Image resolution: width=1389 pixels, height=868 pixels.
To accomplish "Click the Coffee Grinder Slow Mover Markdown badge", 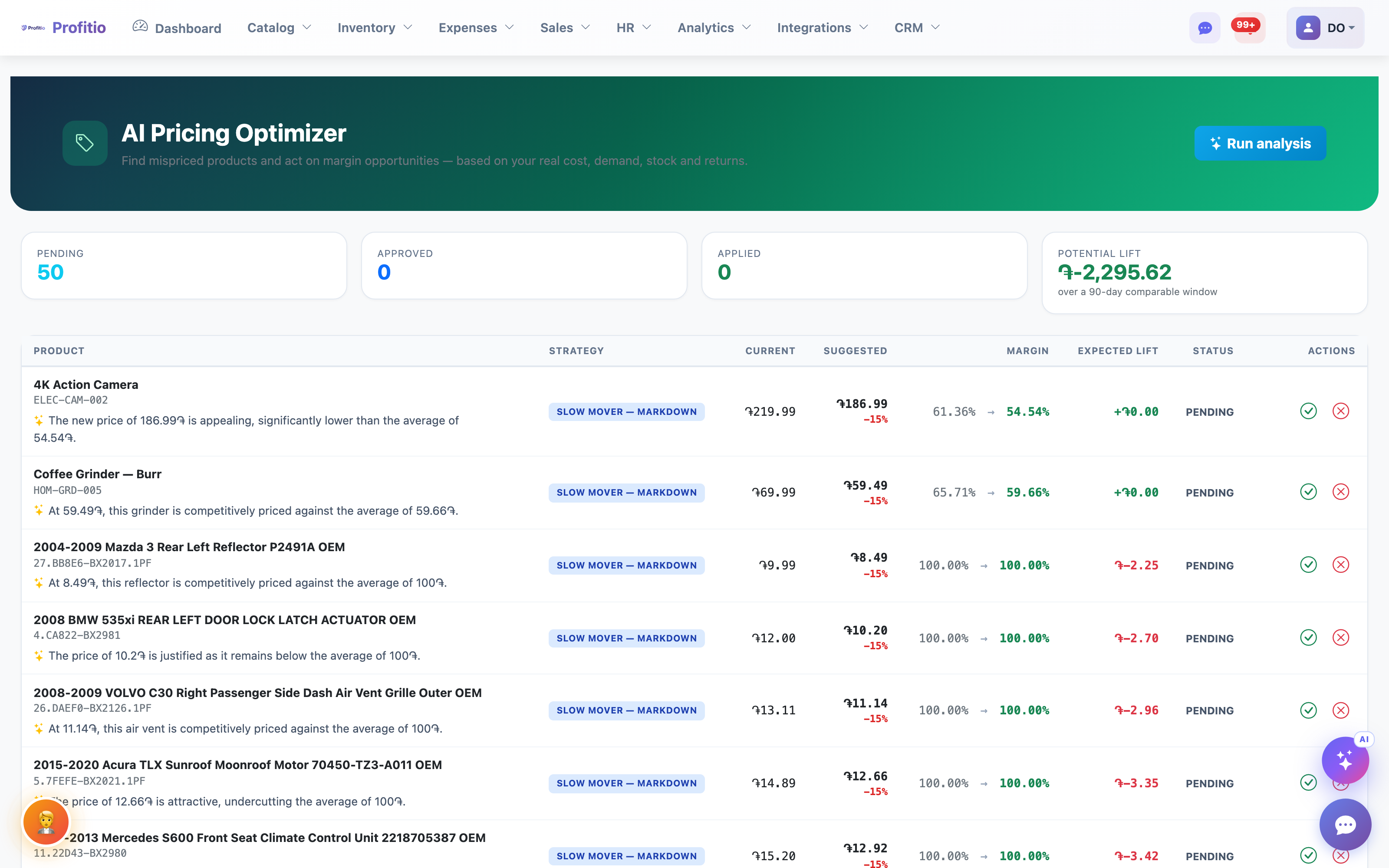I will coord(626,493).
